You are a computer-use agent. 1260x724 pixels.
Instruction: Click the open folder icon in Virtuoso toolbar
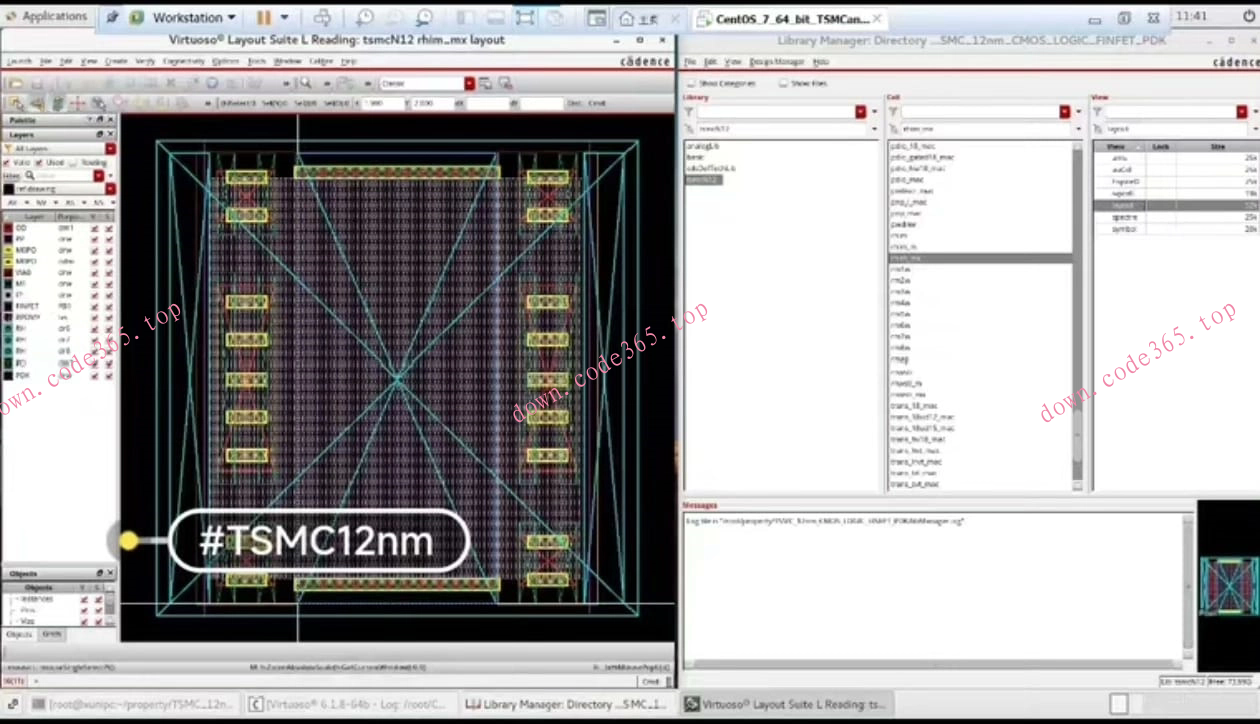coord(17,83)
